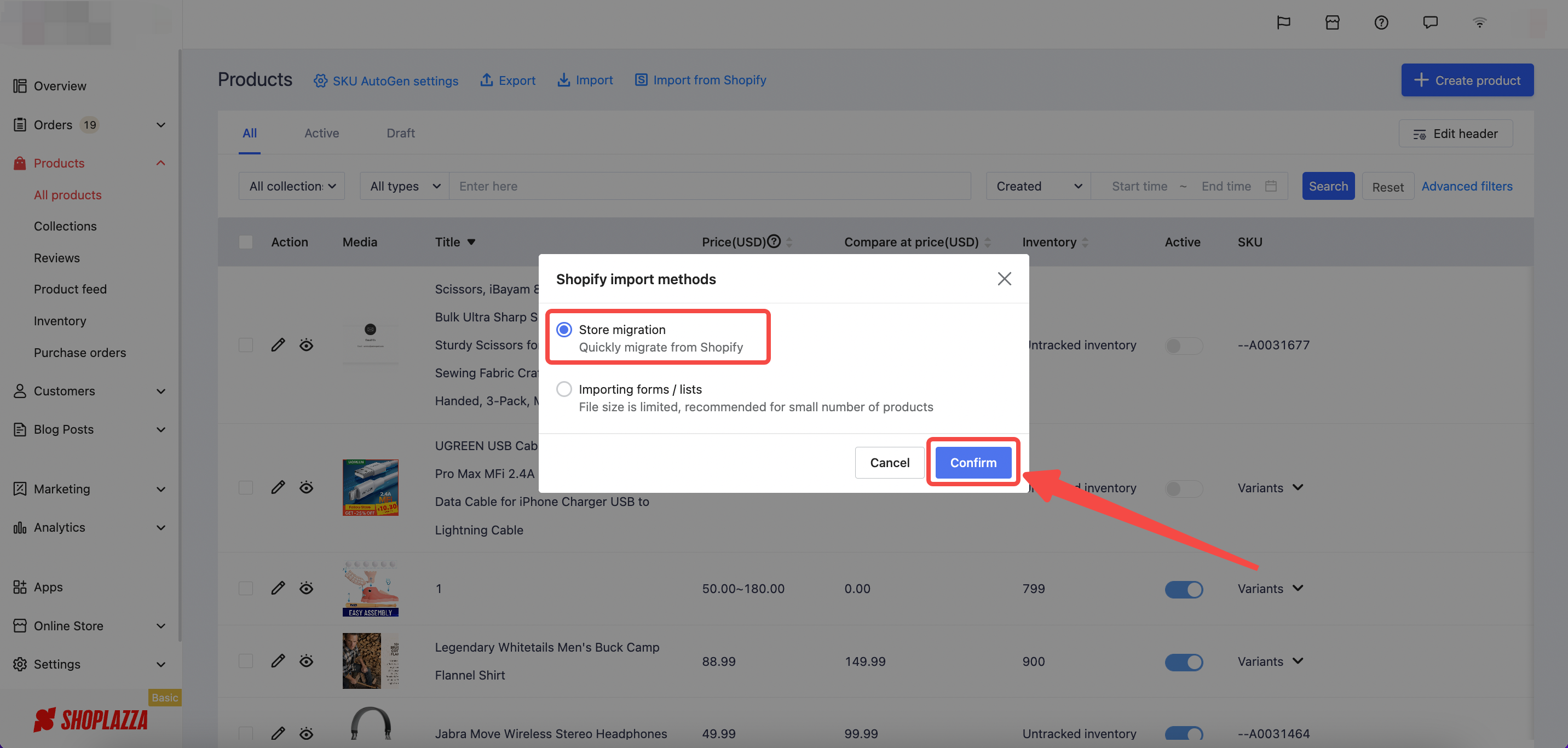Check the Scissors product row checkbox
1568x748 pixels.
tap(246, 345)
